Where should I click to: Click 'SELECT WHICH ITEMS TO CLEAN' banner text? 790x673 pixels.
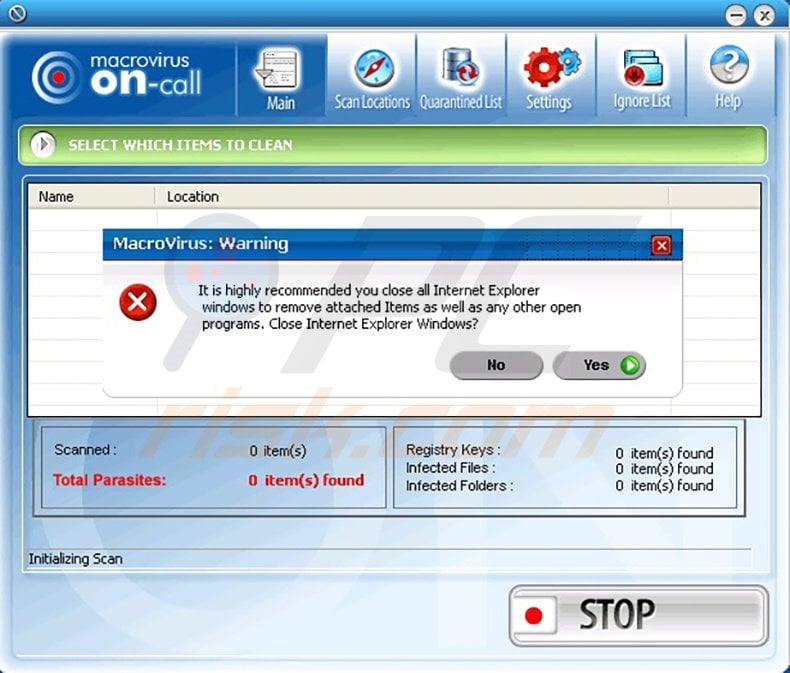click(180, 145)
